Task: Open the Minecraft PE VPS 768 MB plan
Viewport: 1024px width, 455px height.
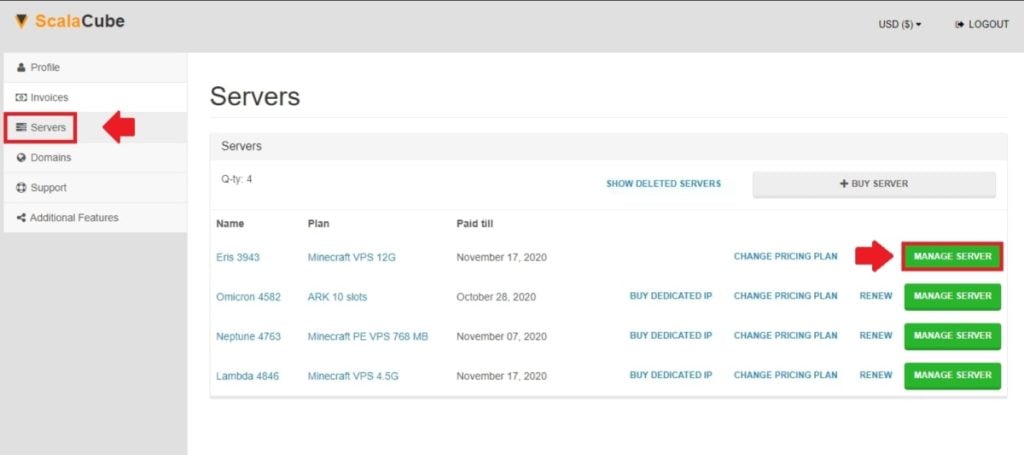Action: [x=367, y=336]
